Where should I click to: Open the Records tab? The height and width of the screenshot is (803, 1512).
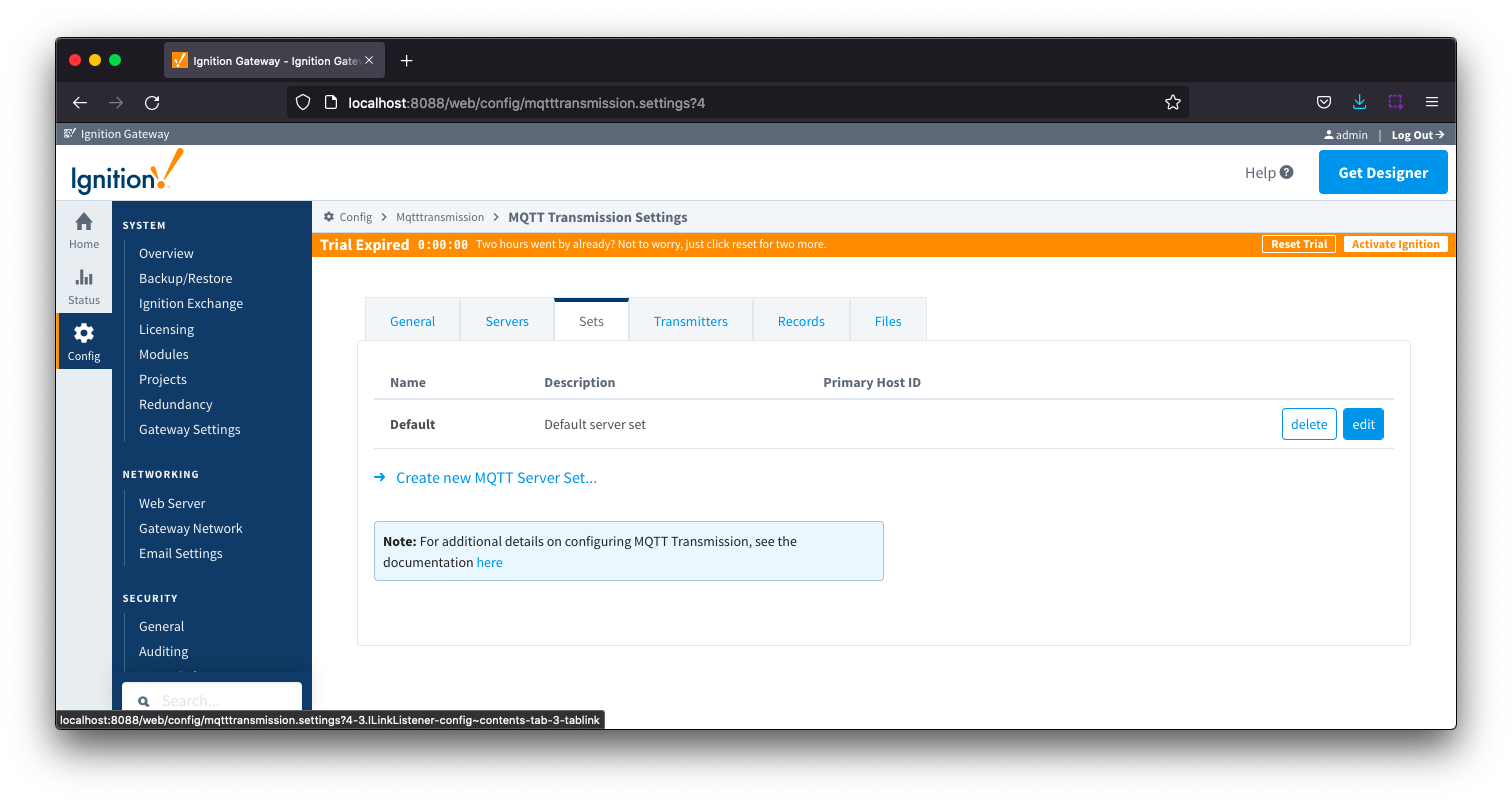pos(801,321)
